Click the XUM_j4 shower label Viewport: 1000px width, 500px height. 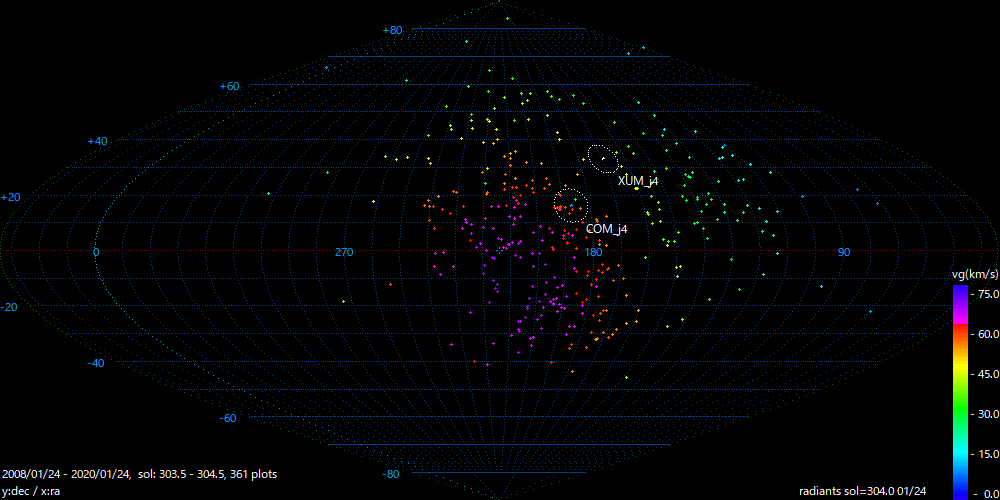pos(638,181)
